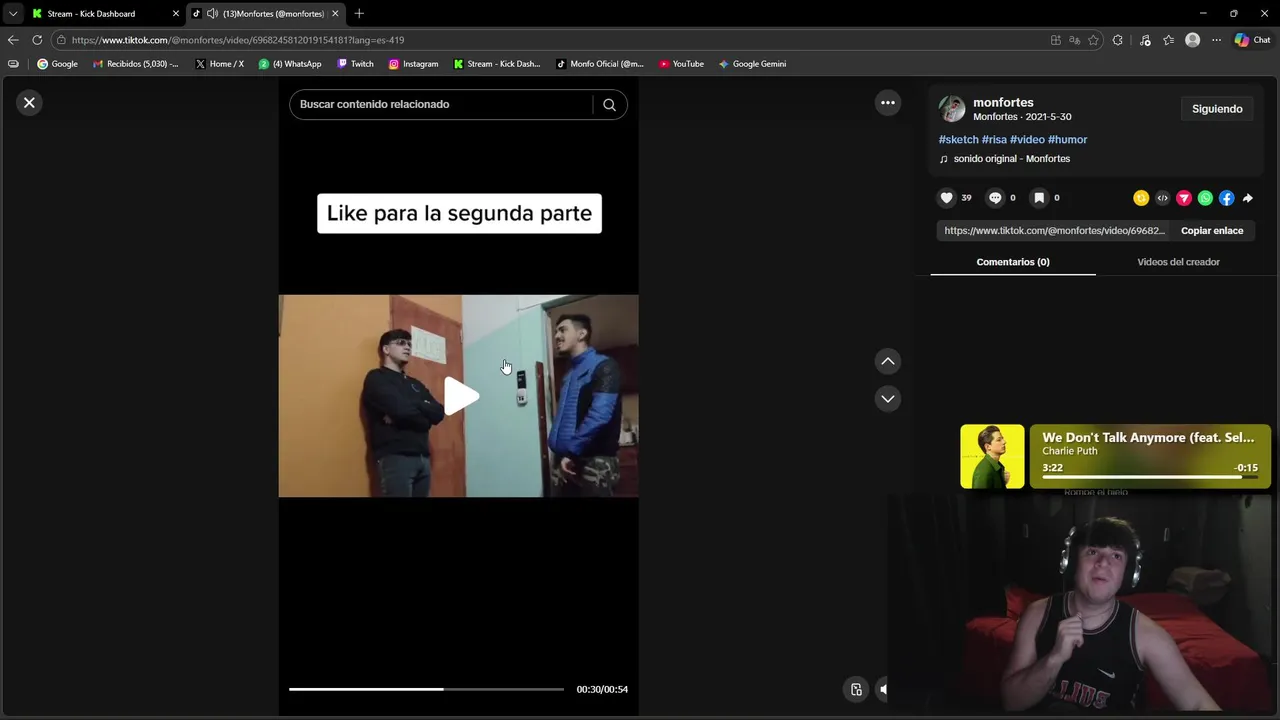Screen dimensions: 1280x720
Task: Add page to favorites star icon
Action: coord(1093,40)
